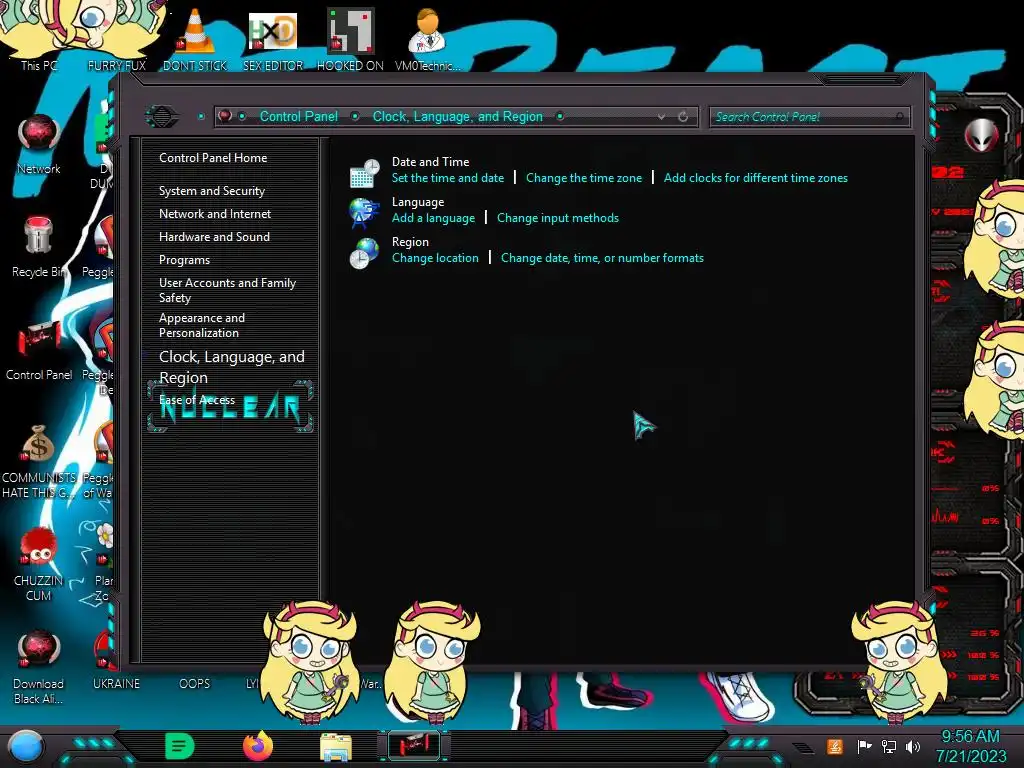
Task: Click Add a language
Action: 434,218
